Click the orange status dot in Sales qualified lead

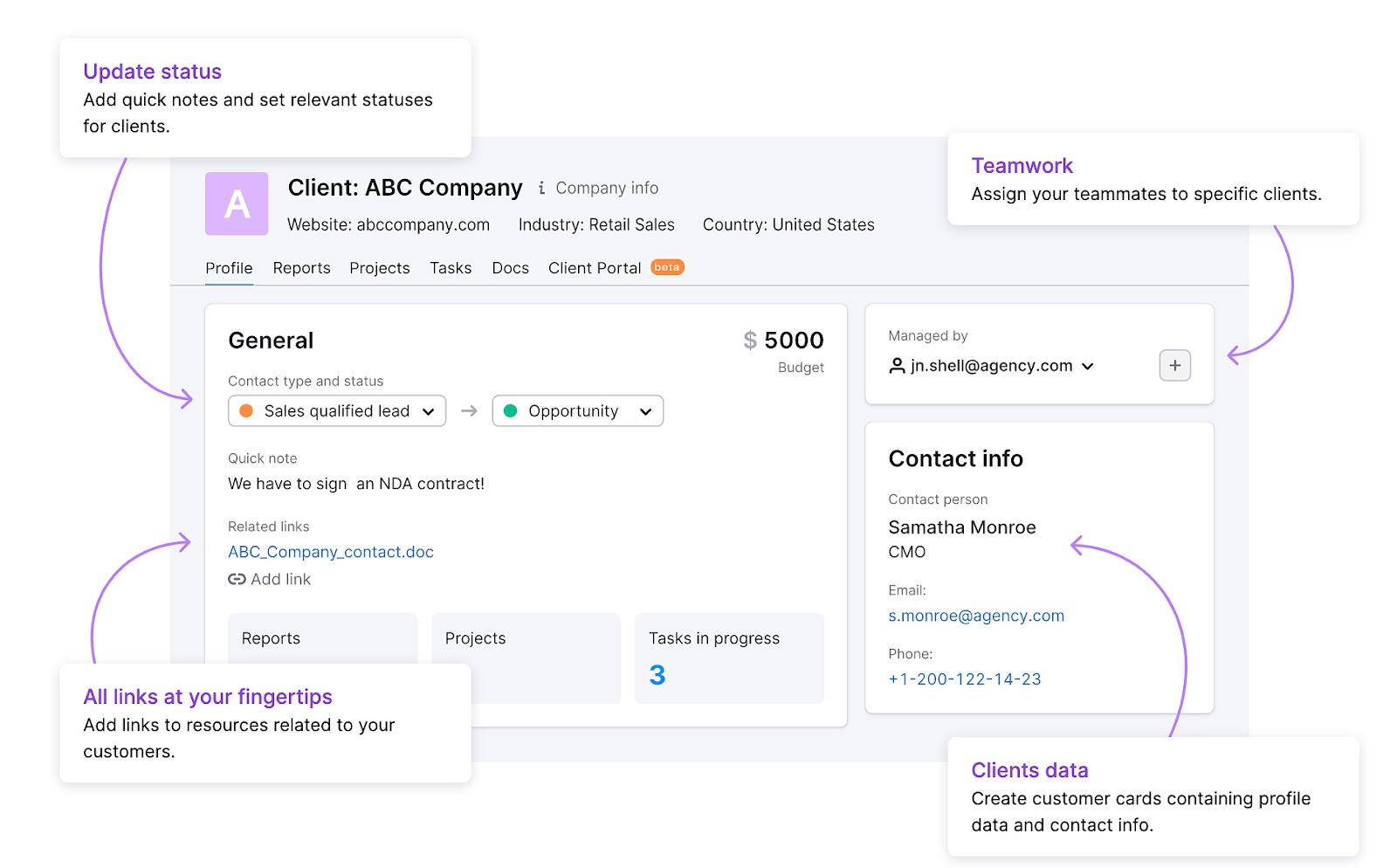(246, 410)
